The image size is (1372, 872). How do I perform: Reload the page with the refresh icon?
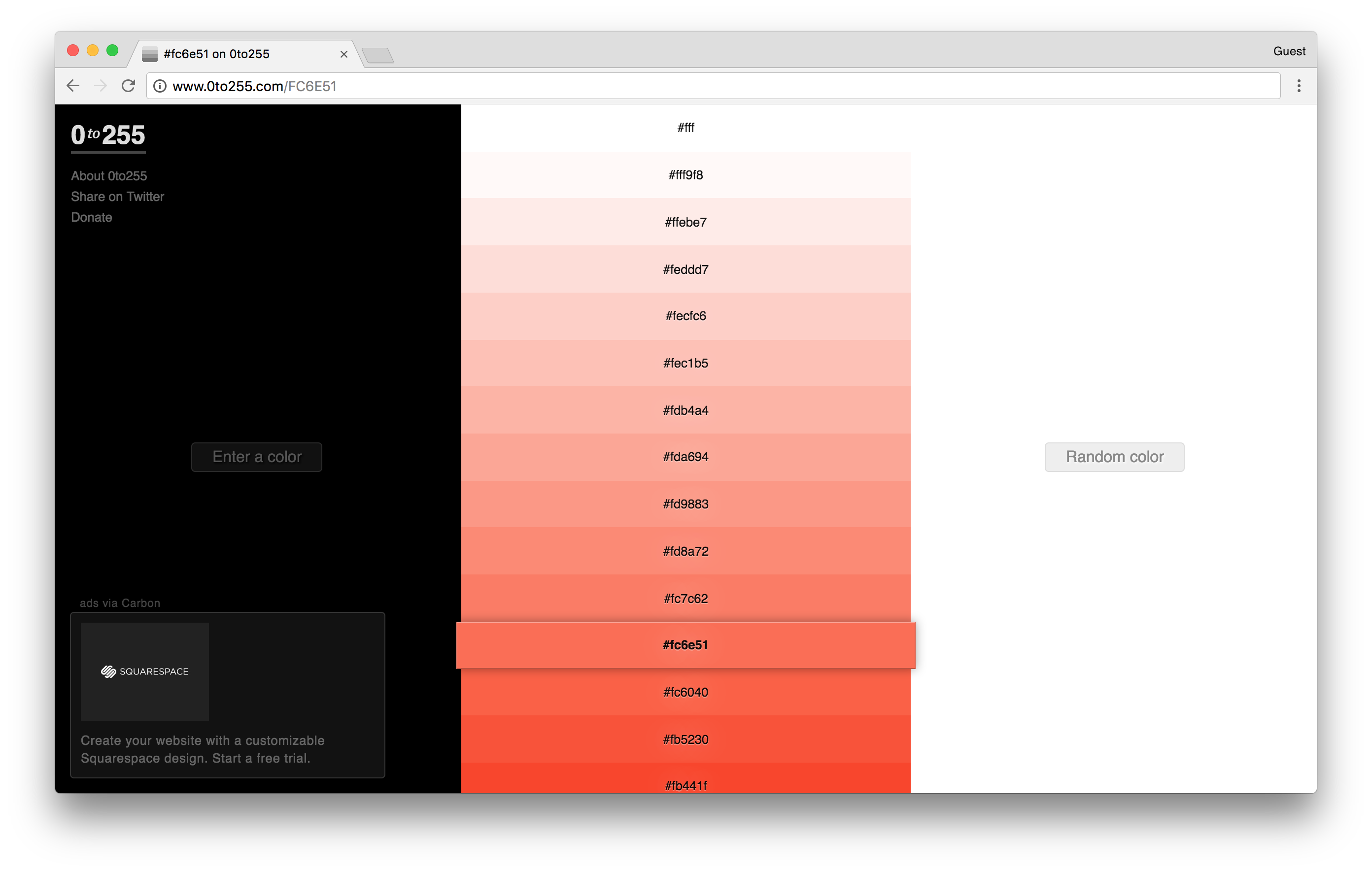click(x=129, y=86)
